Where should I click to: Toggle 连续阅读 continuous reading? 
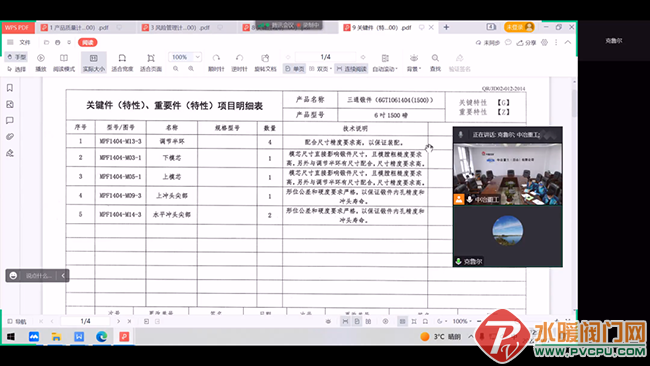[x=352, y=69]
